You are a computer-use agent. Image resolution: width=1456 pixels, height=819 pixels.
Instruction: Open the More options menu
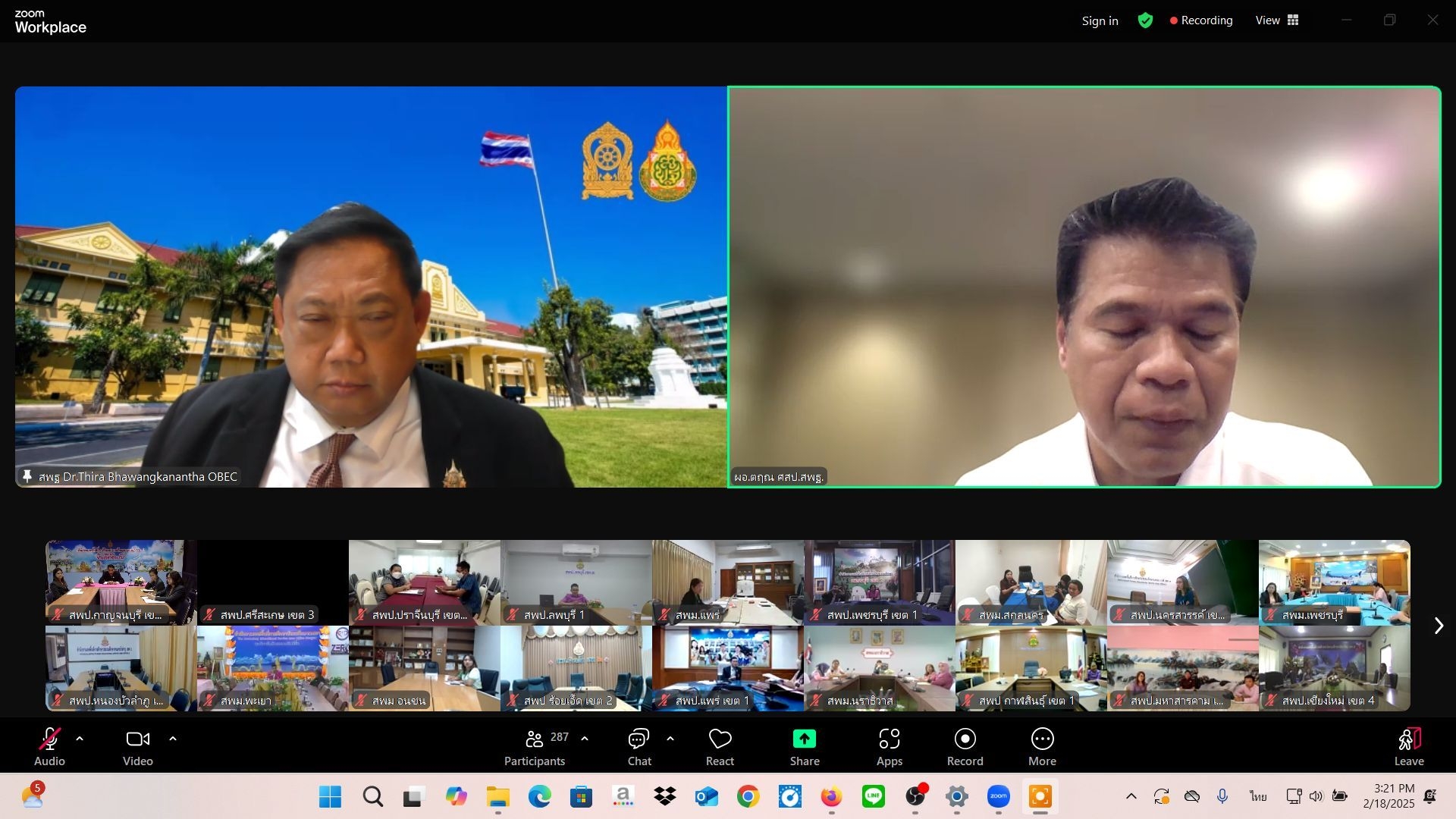(1042, 747)
